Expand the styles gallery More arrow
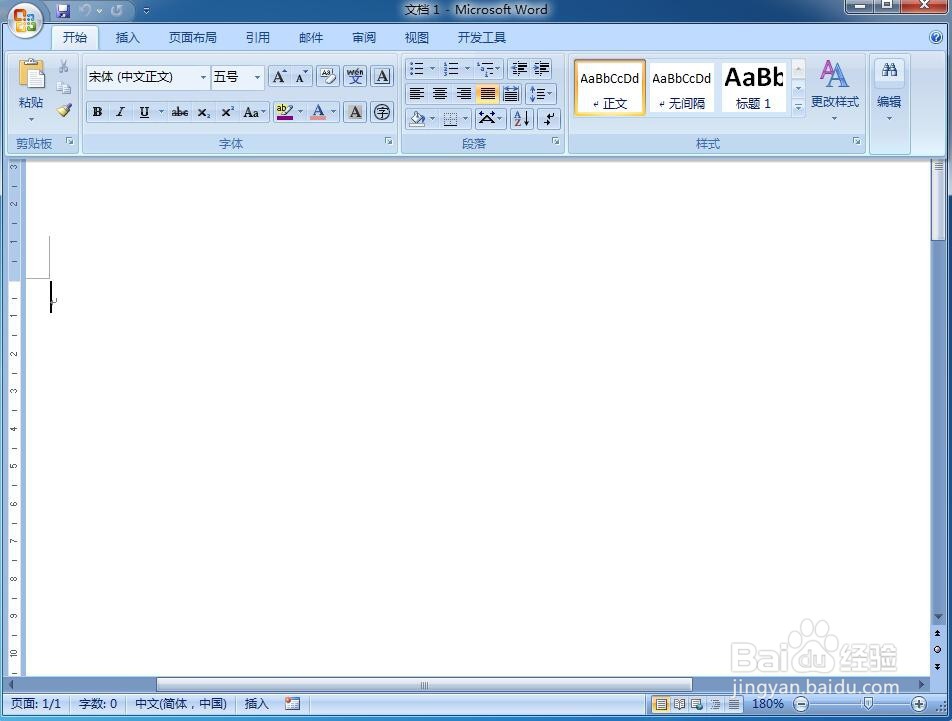 pos(798,107)
